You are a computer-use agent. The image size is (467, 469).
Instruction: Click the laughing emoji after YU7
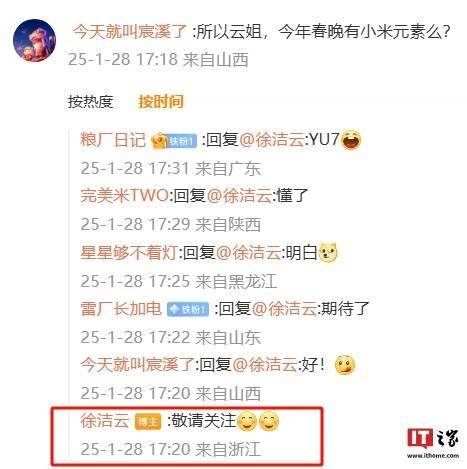pos(351,140)
